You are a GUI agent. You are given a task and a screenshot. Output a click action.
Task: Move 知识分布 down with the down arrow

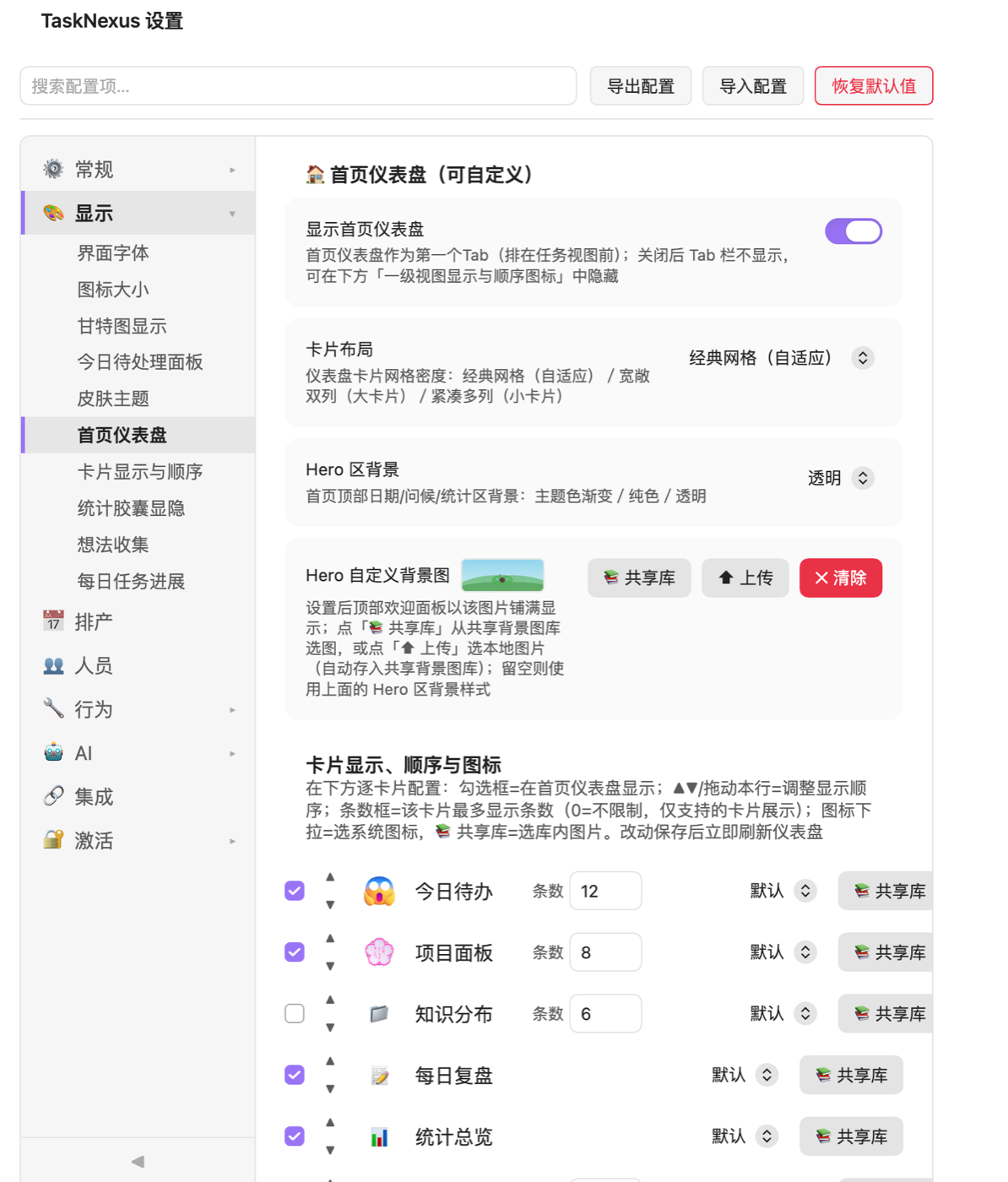point(330,1027)
